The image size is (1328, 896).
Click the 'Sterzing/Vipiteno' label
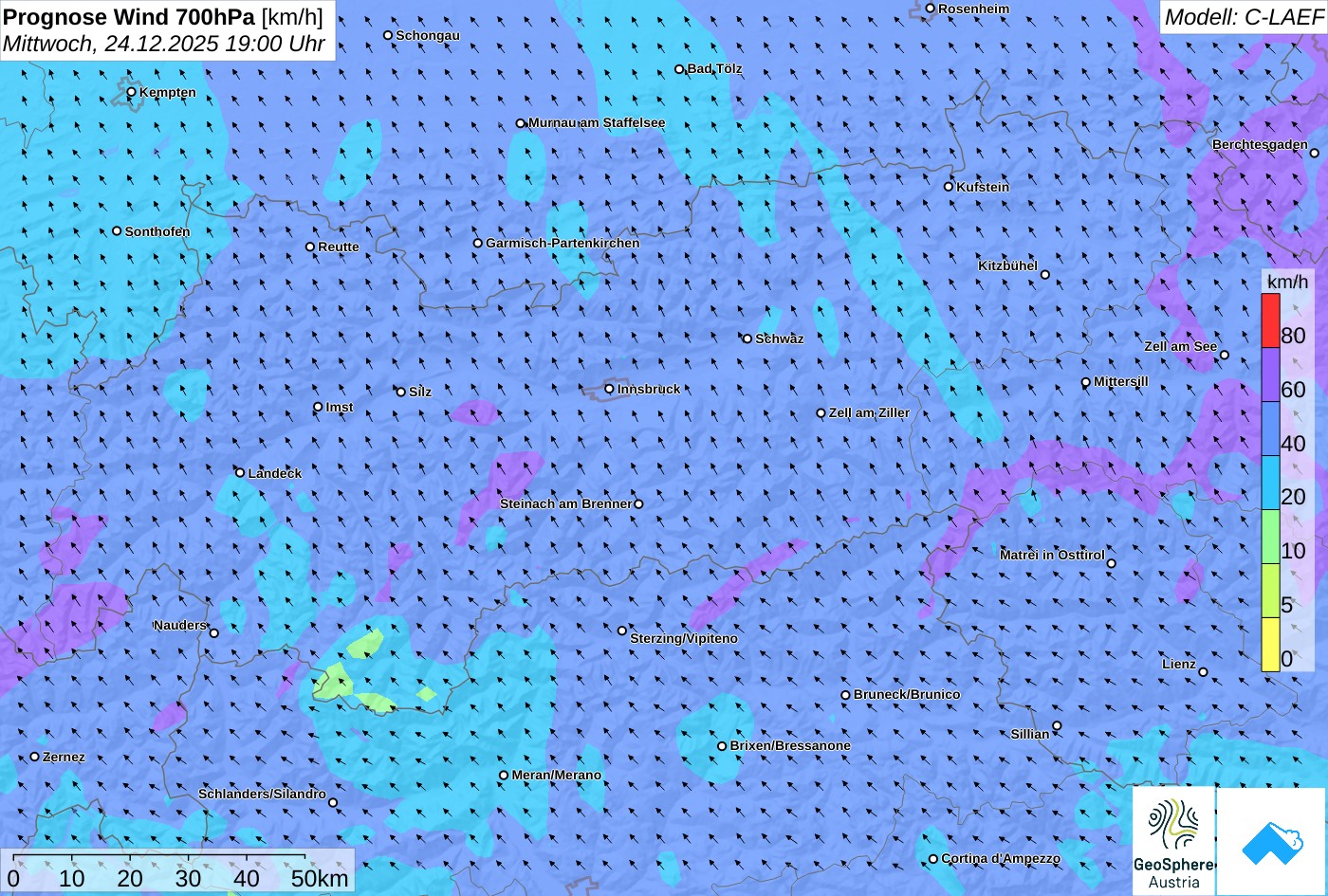coord(684,638)
